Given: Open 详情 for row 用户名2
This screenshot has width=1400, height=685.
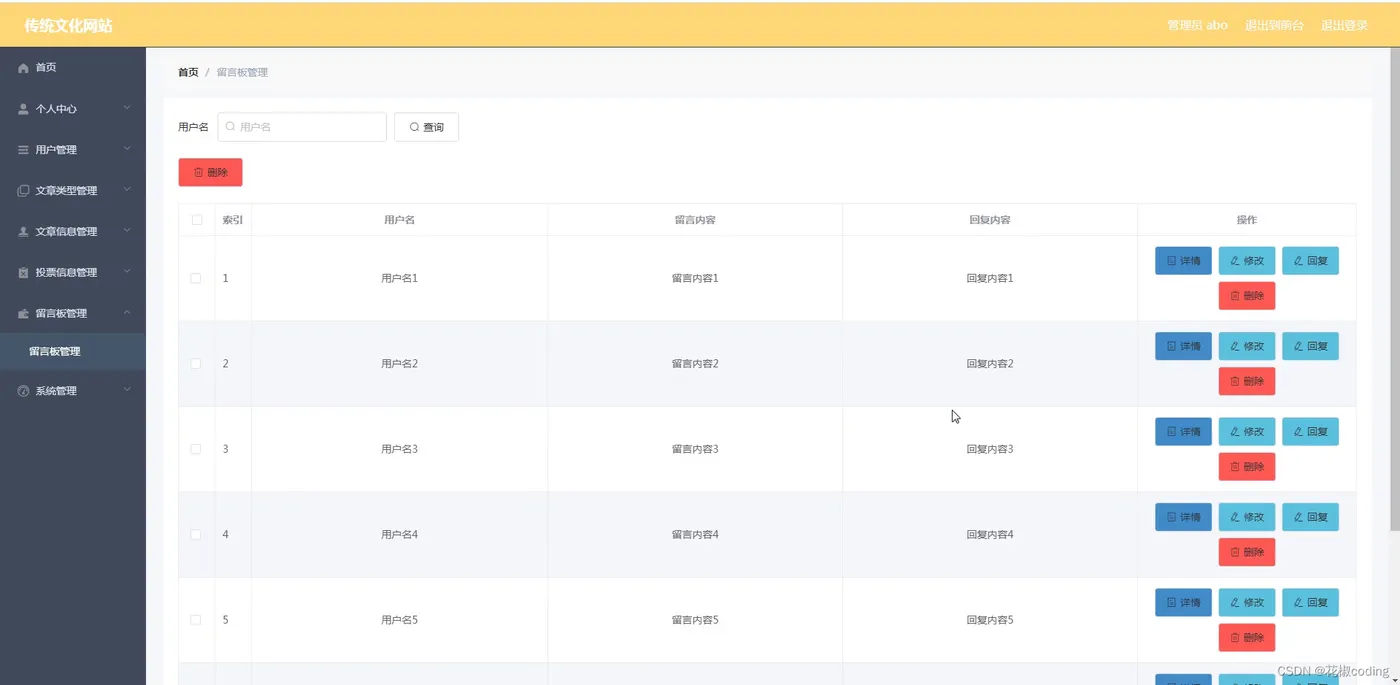Looking at the screenshot, I should (1183, 346).
